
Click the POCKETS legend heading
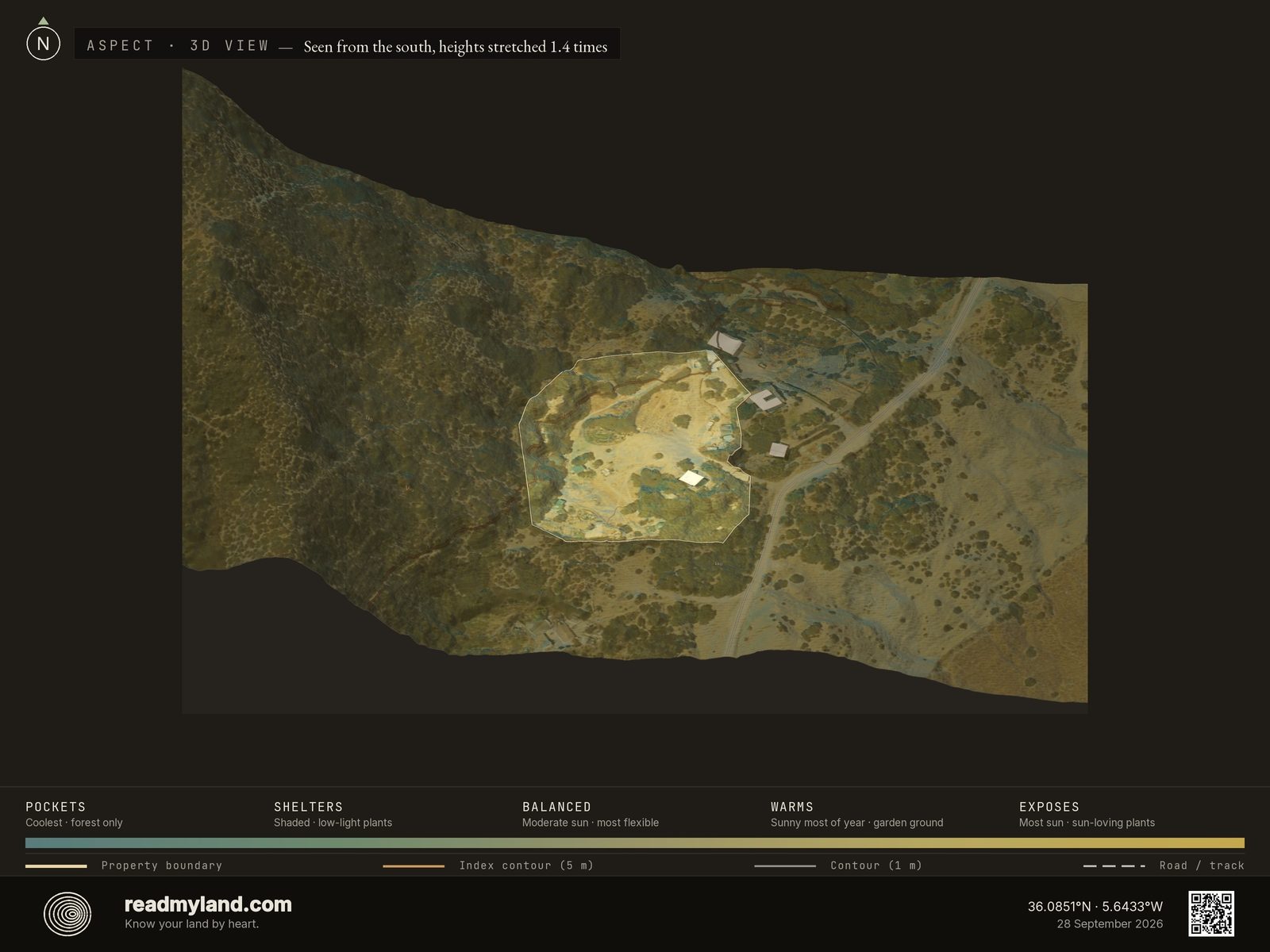point(56,807)
